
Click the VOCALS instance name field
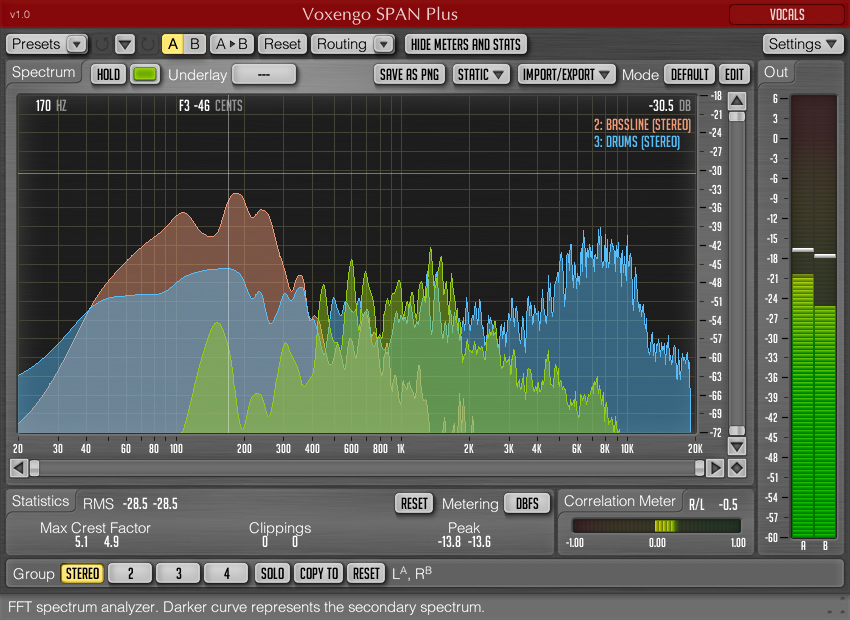pos(786,15)
